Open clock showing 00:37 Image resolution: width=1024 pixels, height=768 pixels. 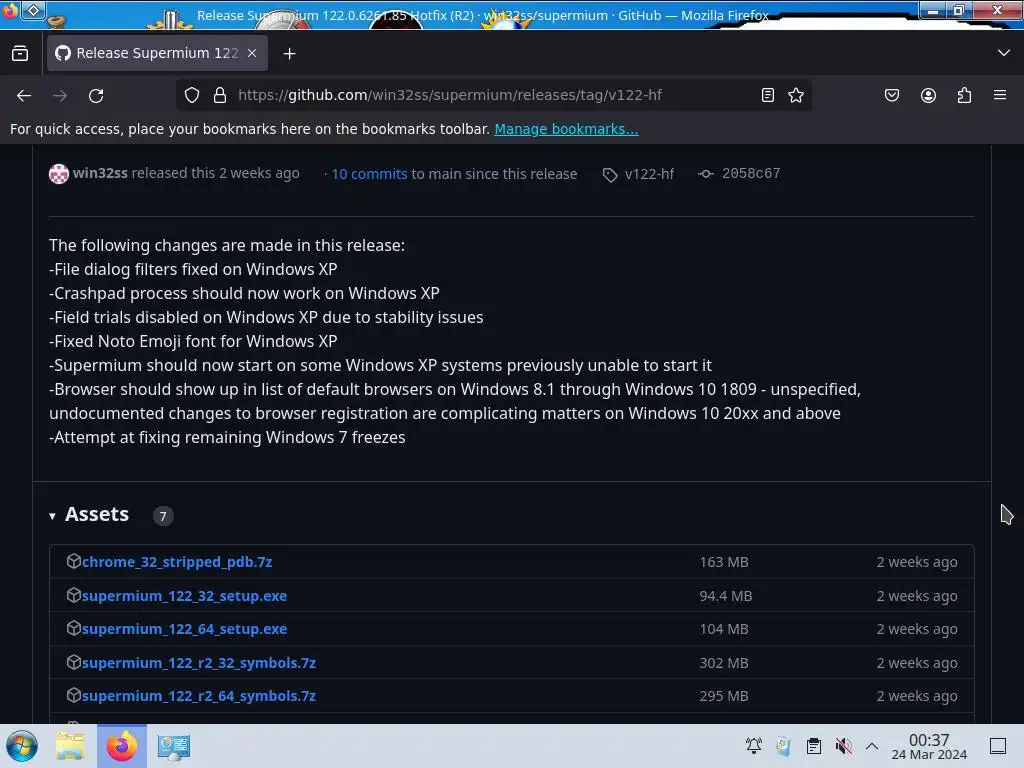pyautogui.click(x=929, y=746)
